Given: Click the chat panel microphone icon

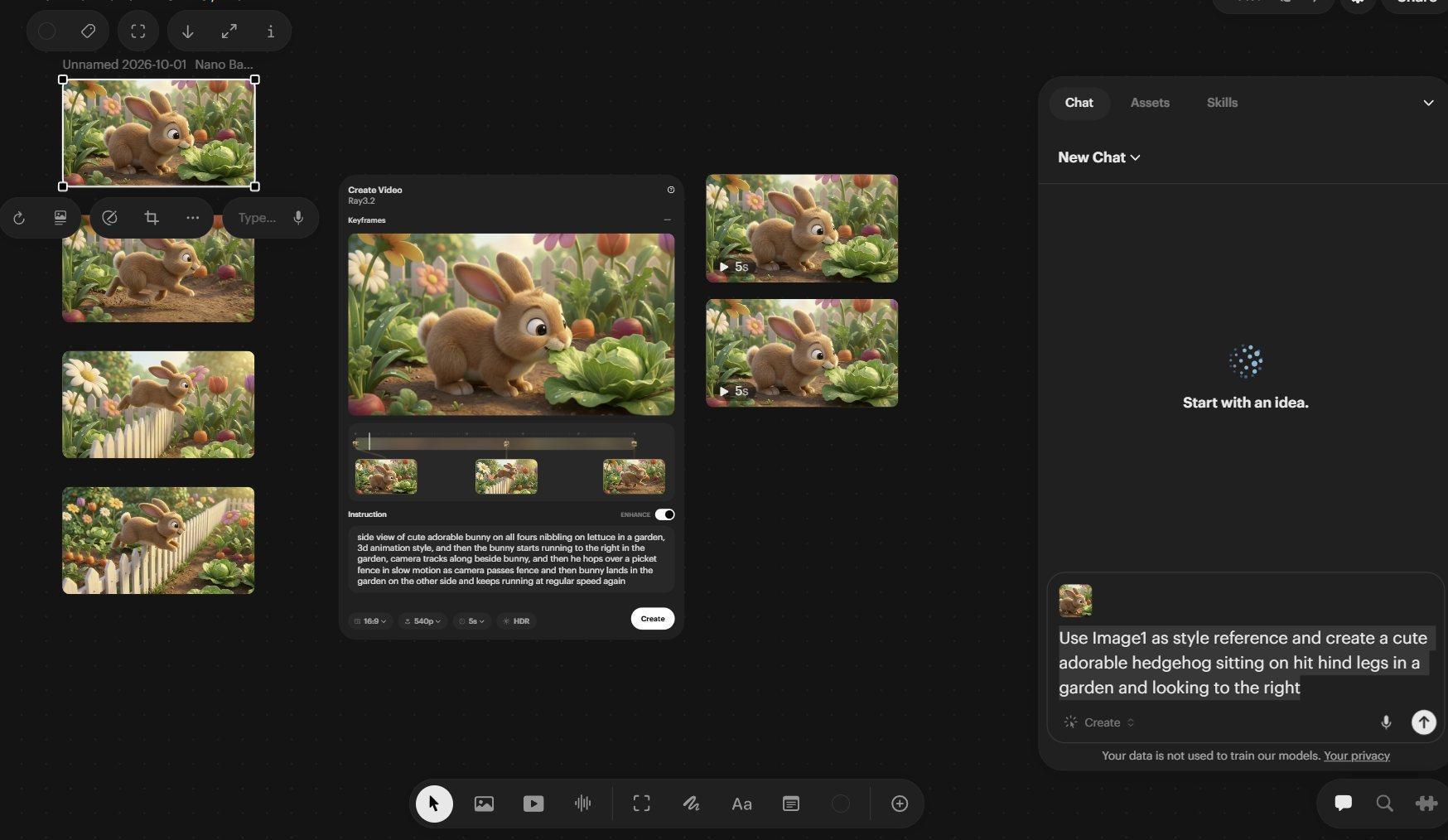Looking at the screenshot, I should (x=1386, y=722).
